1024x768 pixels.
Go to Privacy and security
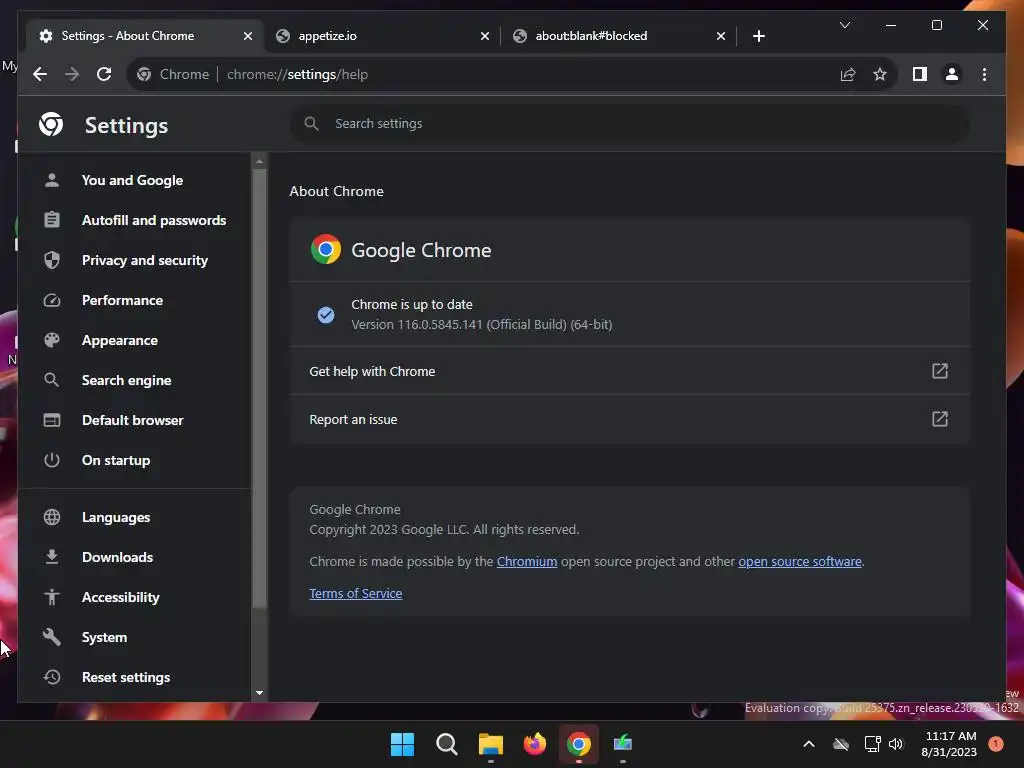pyautogui.click(x=134, y=260)
